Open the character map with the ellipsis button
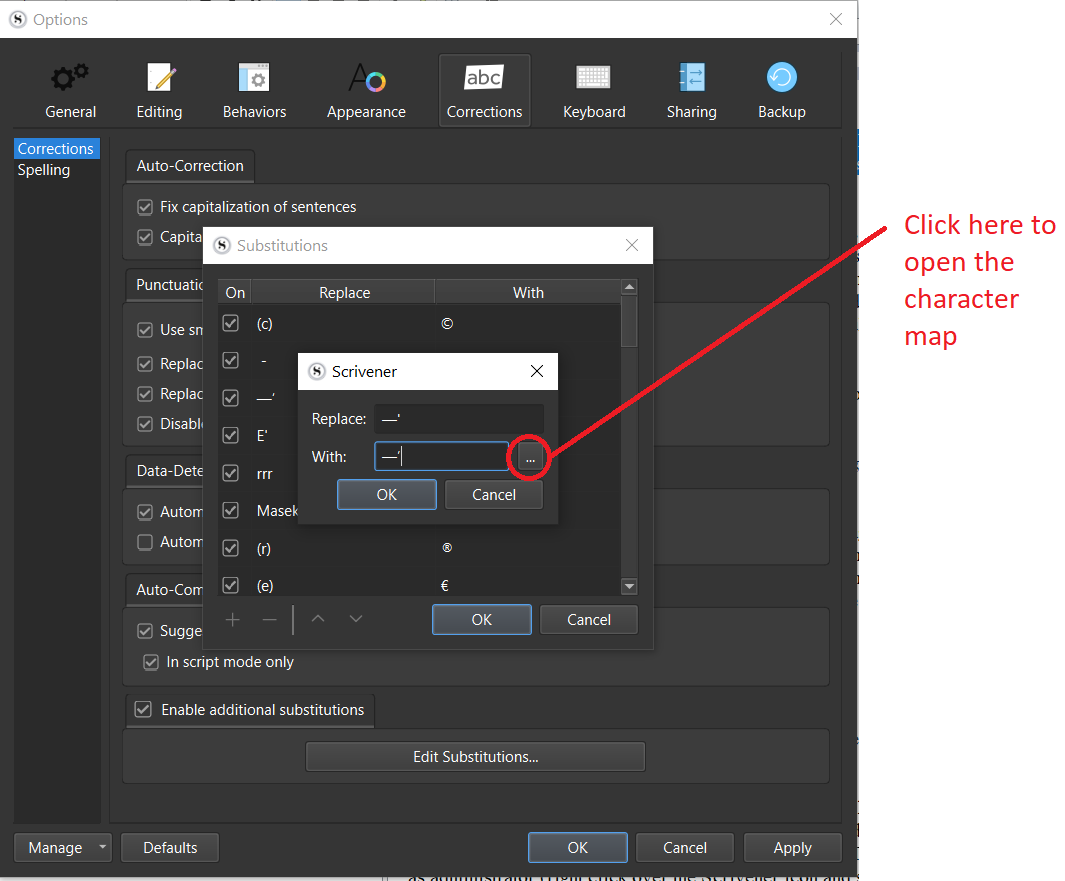This screenshot has height=881, width=1065. [530, 457]
